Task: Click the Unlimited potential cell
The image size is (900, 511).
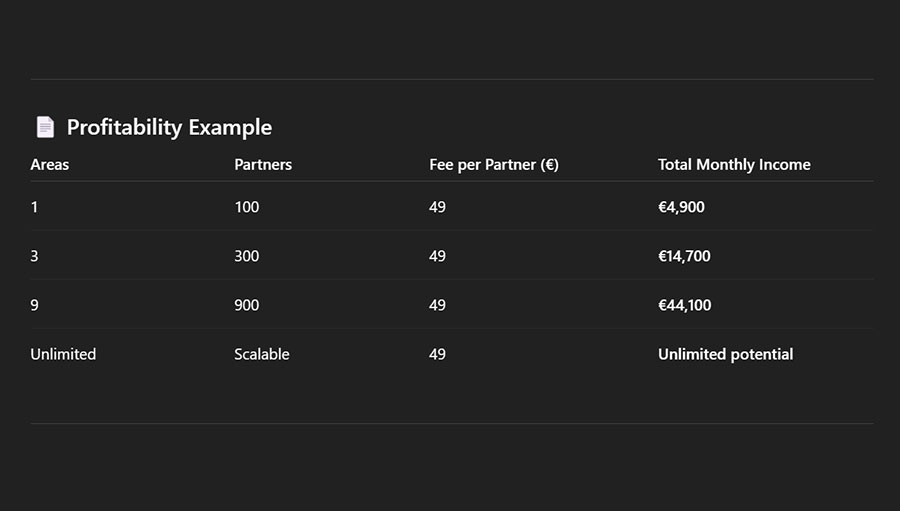Action: tap(725, 354)
